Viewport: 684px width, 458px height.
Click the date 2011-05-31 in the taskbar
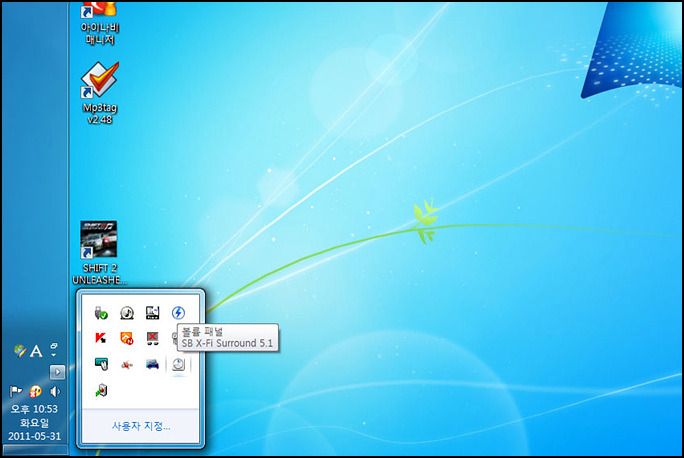(x=34, y=436)
